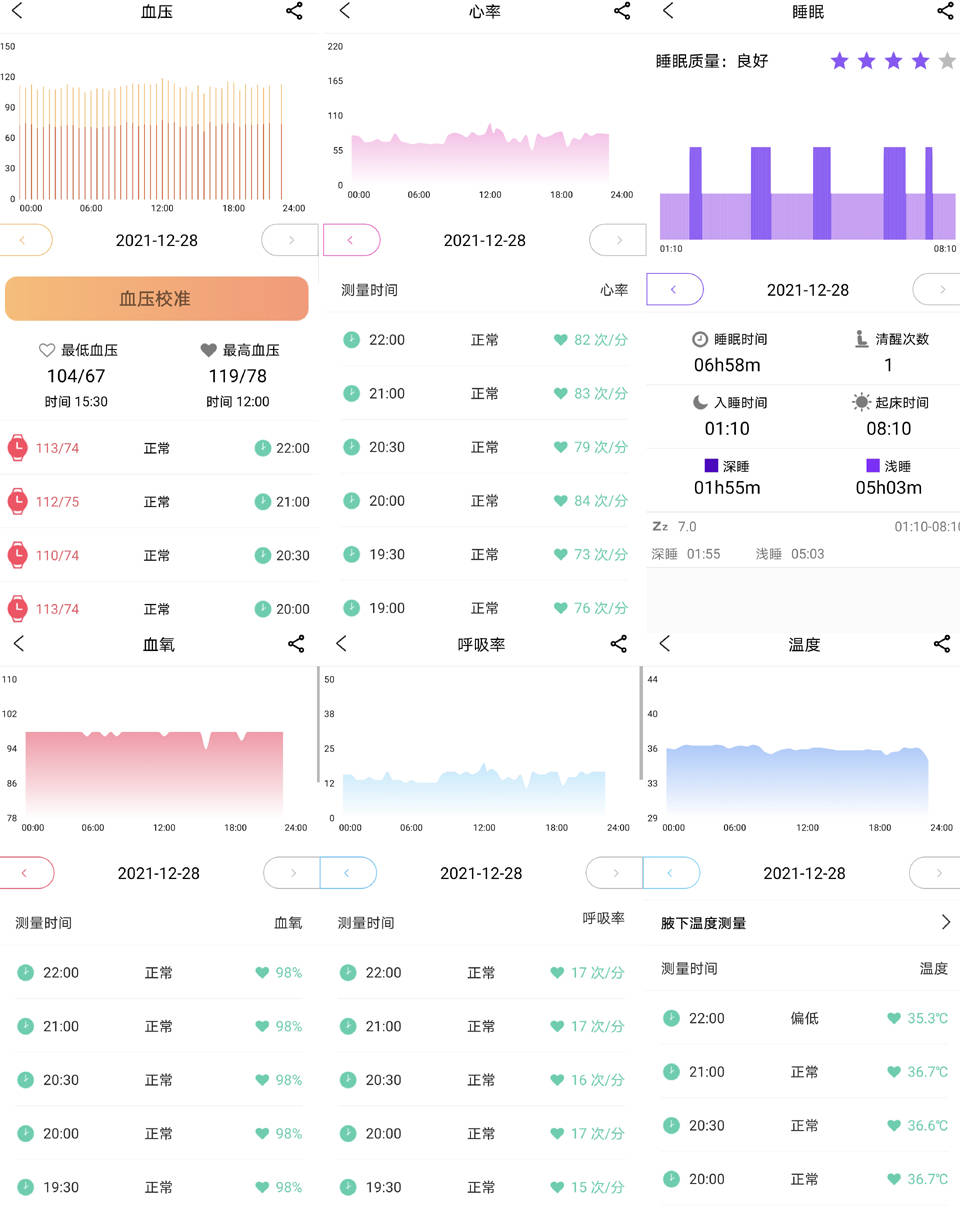Share the blood pressure (血压) report

(294, 11)
